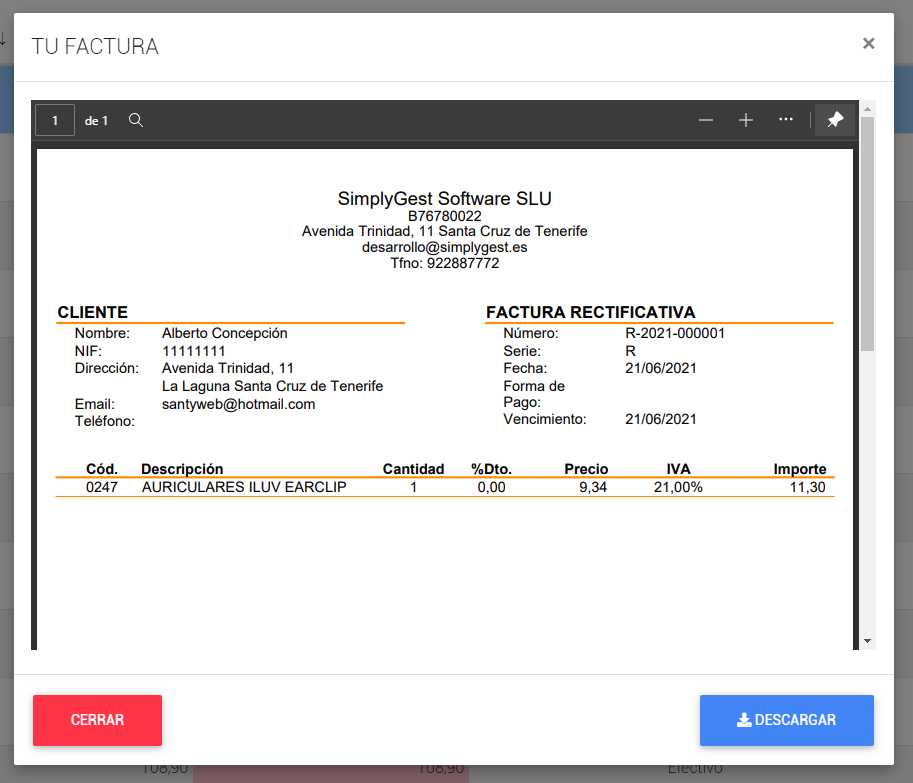
Task: Click the Fecha value 21/06/2021
Action: (x=660, y=368)
